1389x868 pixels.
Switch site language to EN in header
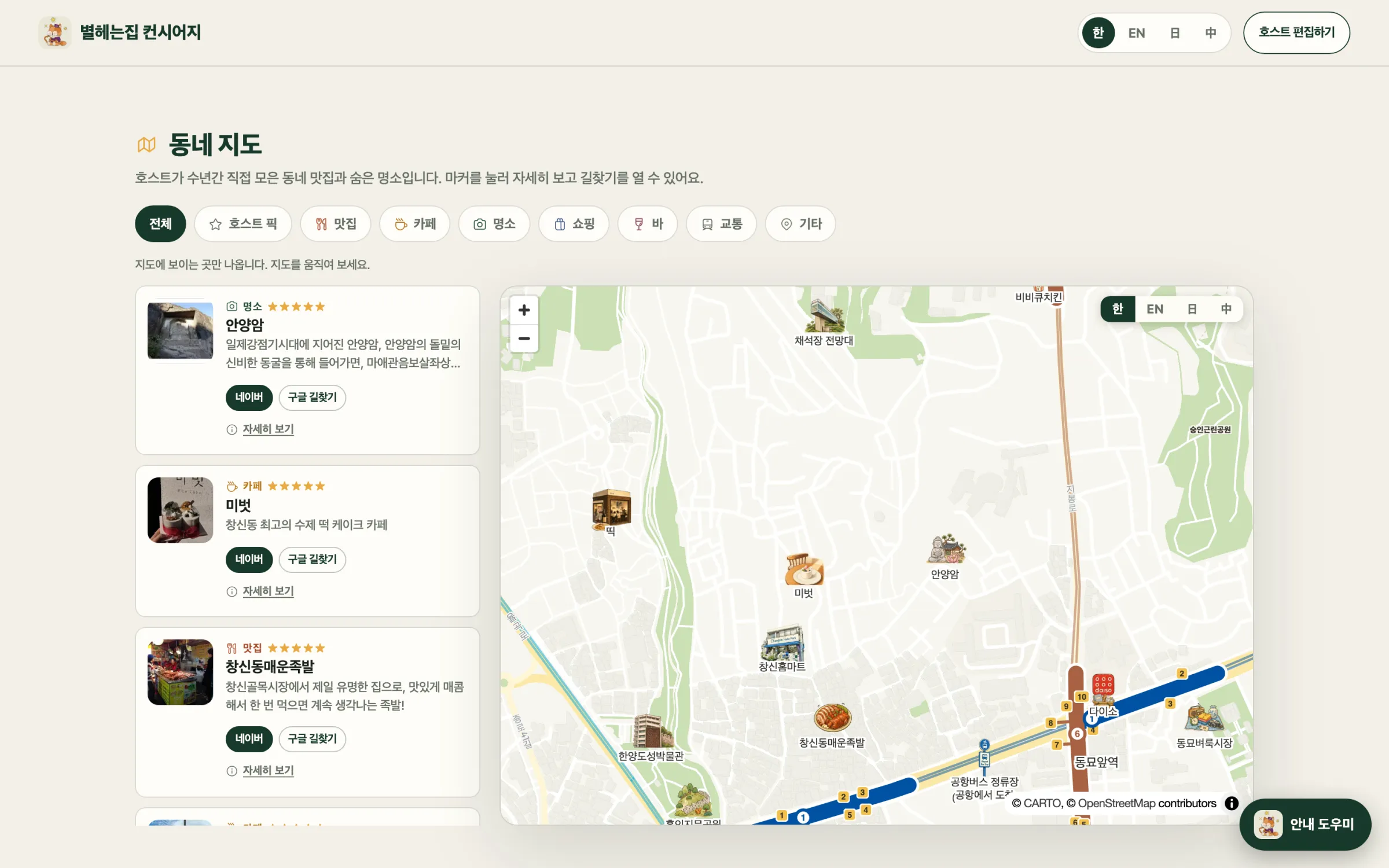click(1136, 33)
